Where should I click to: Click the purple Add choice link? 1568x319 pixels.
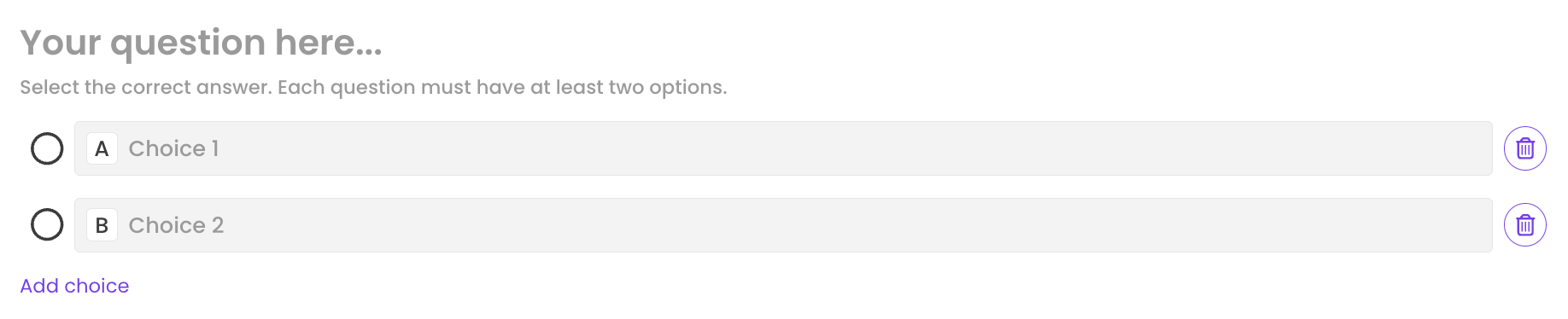tap(74, 286)
